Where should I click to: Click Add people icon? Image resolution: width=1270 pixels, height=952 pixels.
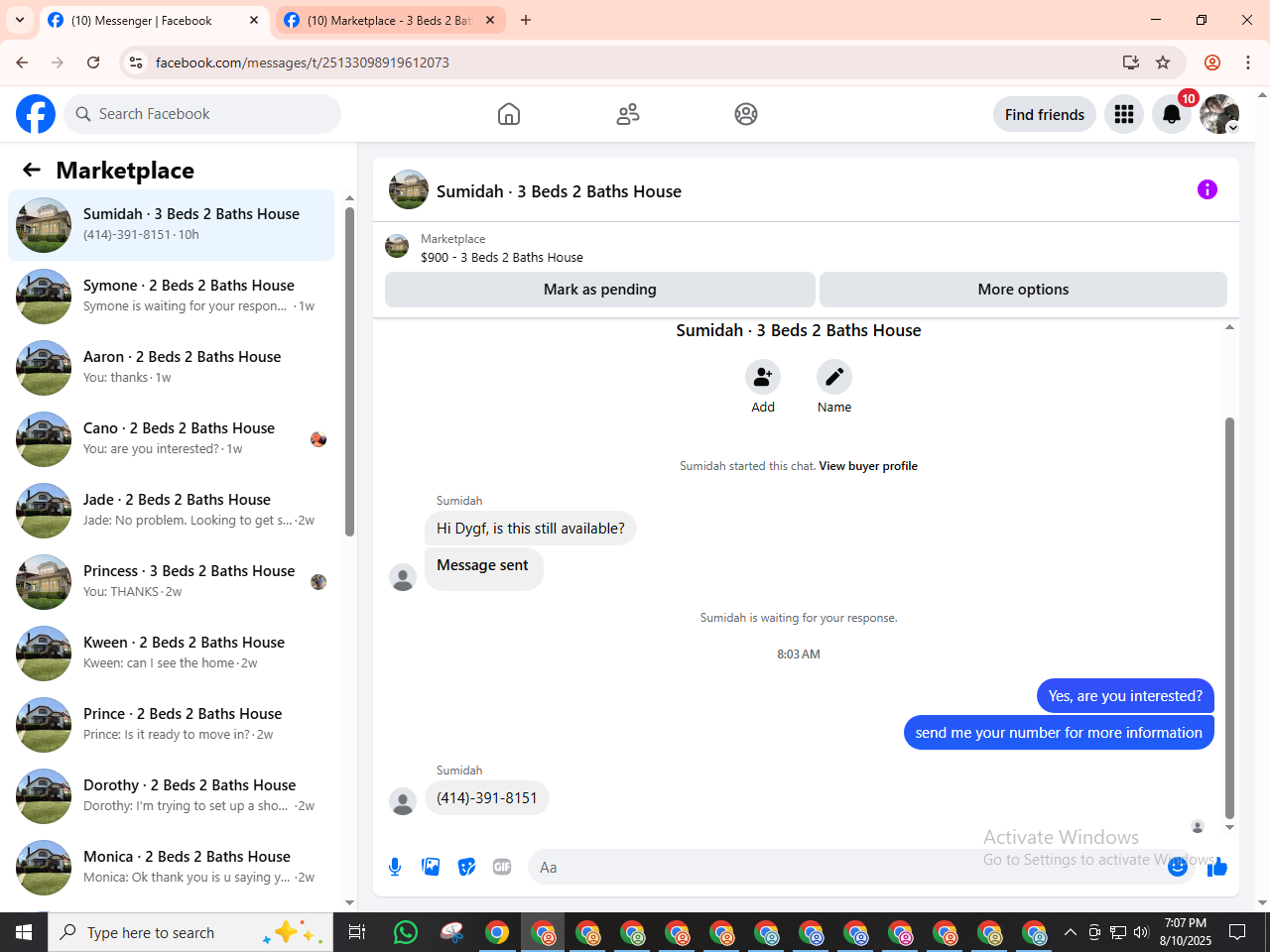(763, 377)
